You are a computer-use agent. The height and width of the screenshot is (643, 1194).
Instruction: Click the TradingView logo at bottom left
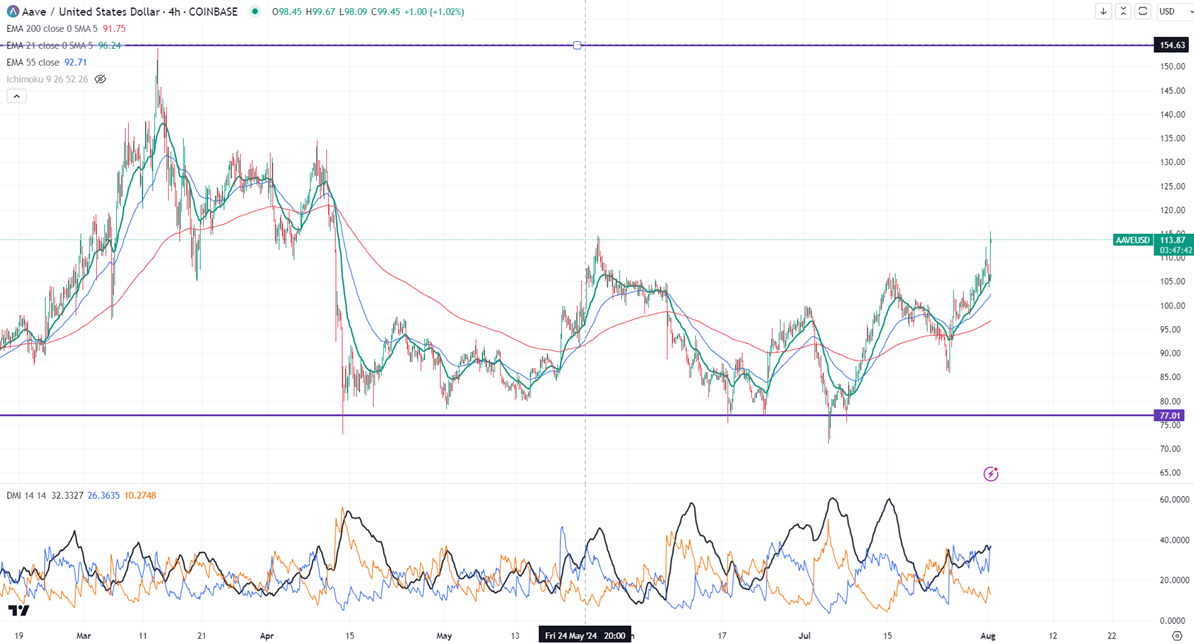[x=19, y=610]
